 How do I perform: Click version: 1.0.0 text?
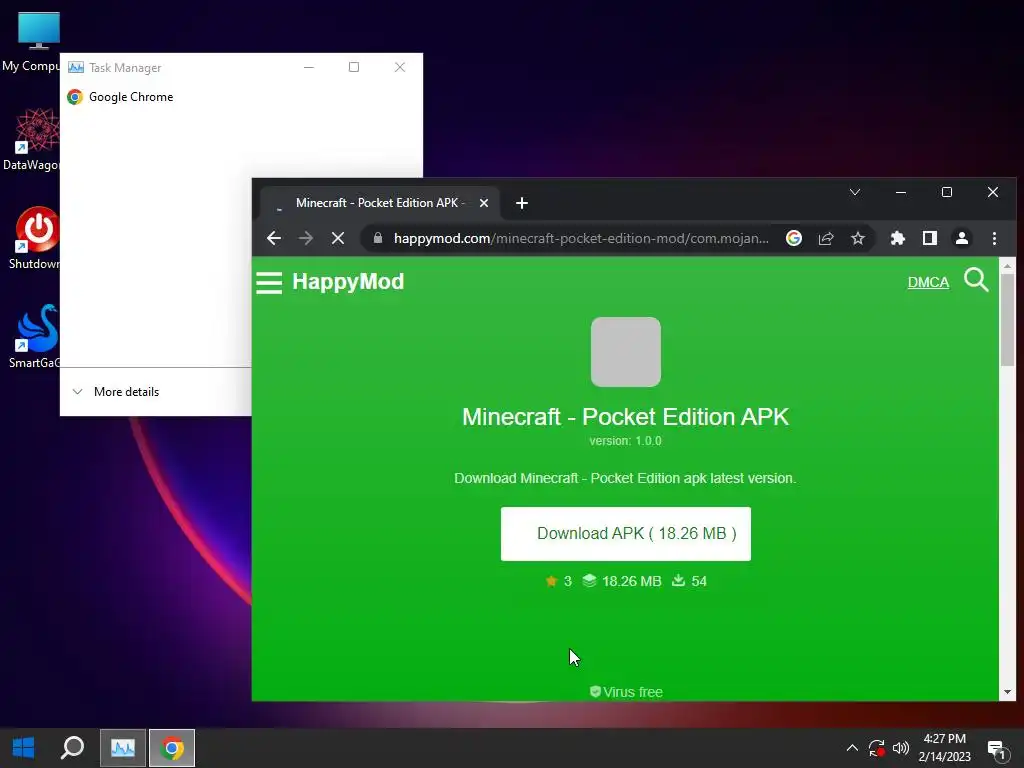tap(626, 441)
